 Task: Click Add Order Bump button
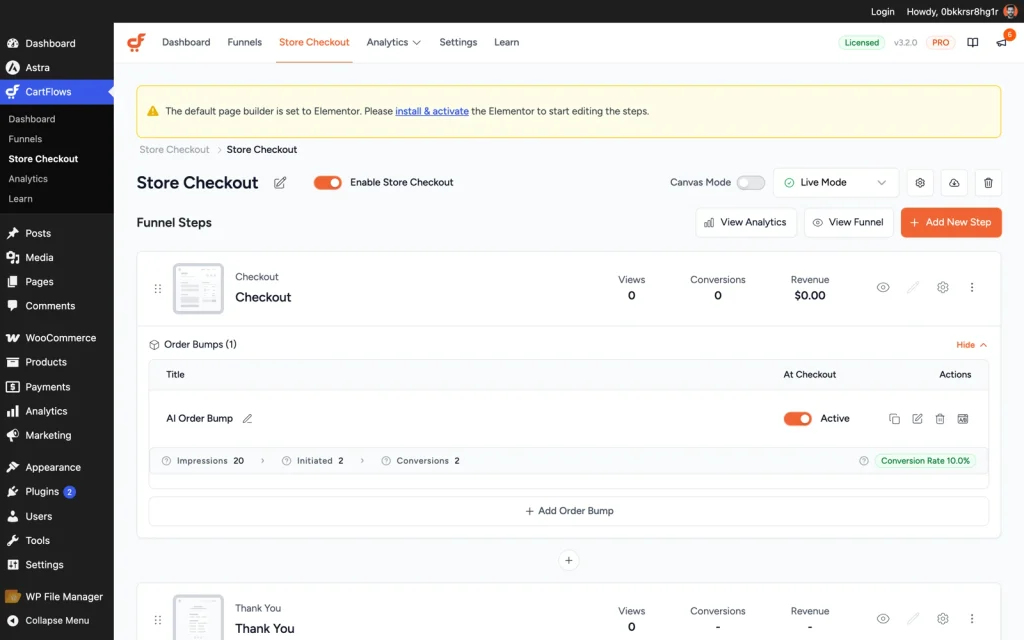click(568, 511)
